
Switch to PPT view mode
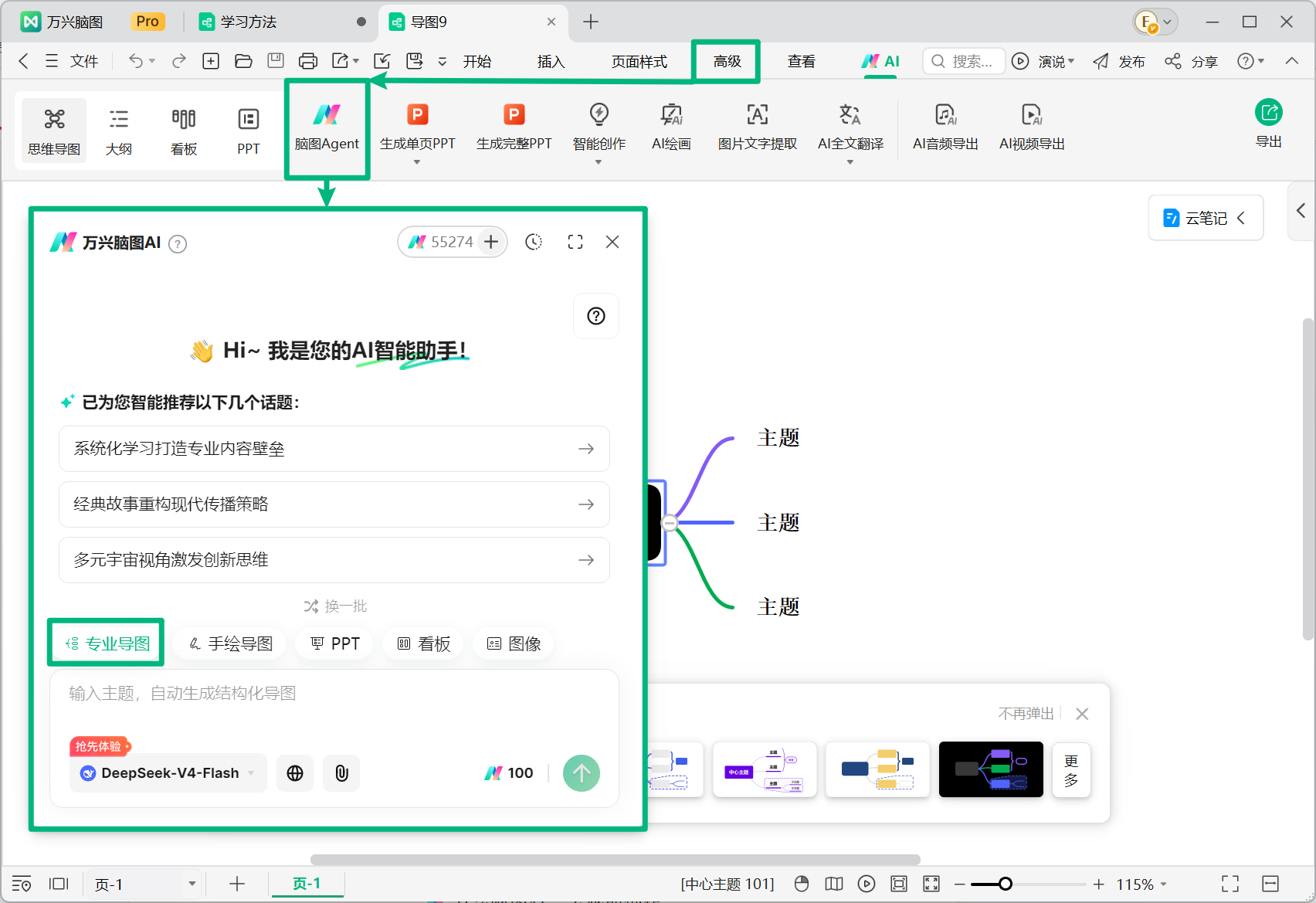click(x=248, y=131)
